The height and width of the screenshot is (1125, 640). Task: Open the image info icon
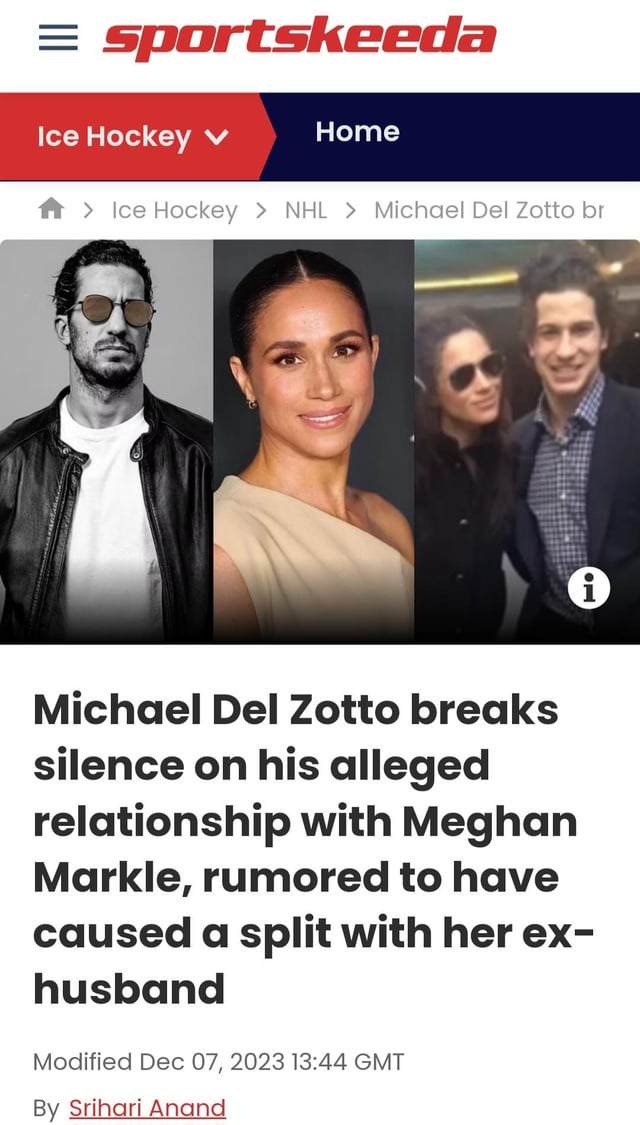tap(588, 588)
